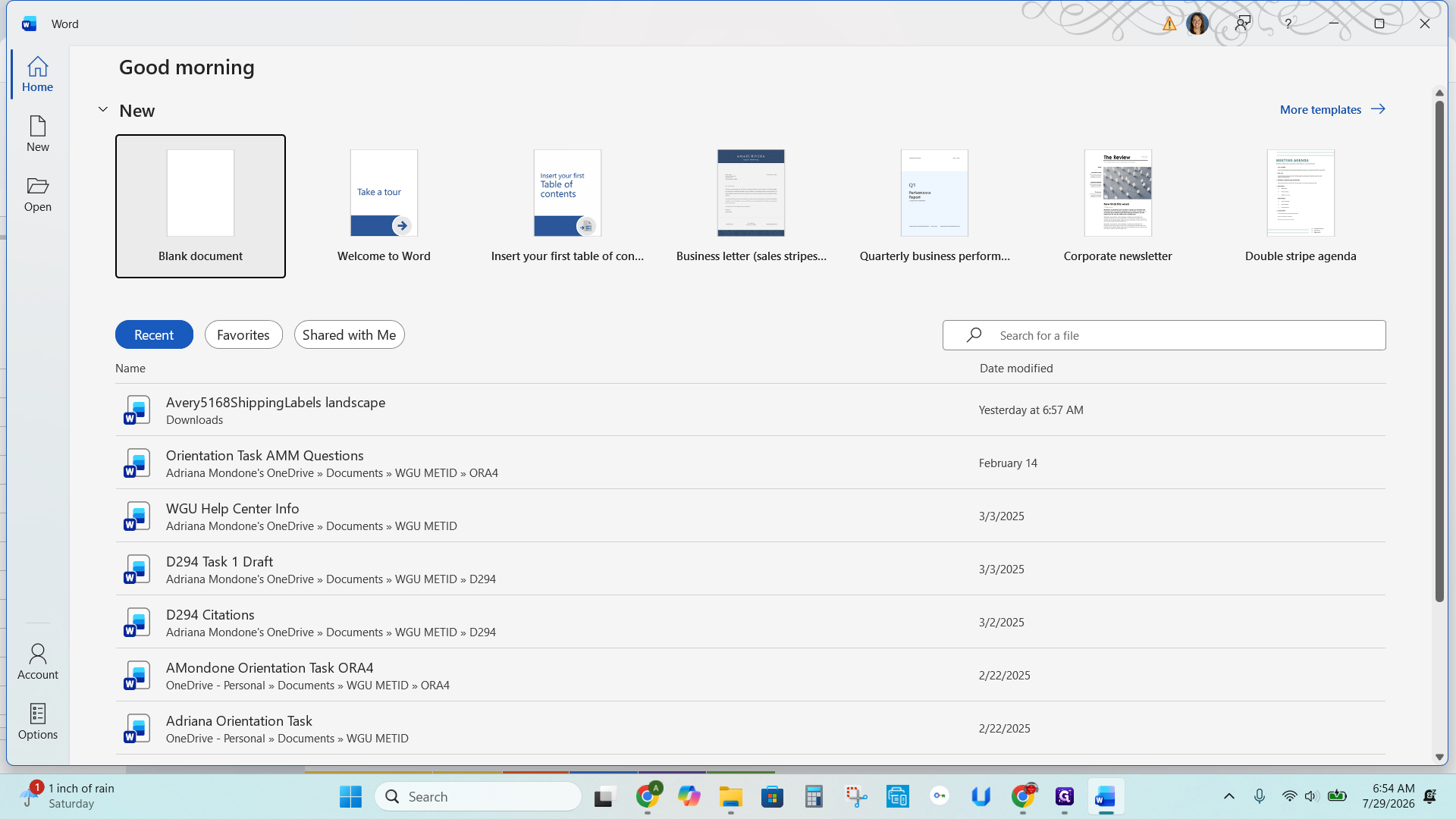Image resolution: width=1456 pixels, height=819 pixels.
Task: Open WGU Help Center Info document
Action: pos(750,516)
